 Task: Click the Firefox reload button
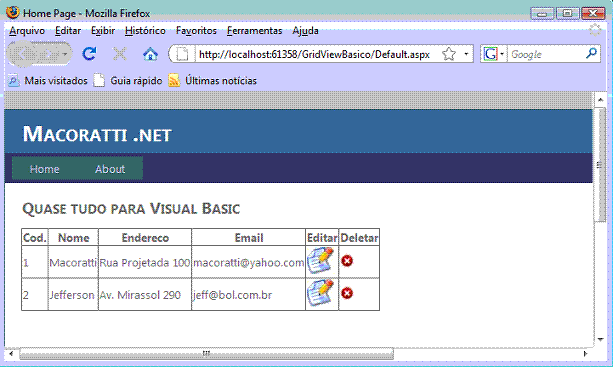tap(90, 54)
